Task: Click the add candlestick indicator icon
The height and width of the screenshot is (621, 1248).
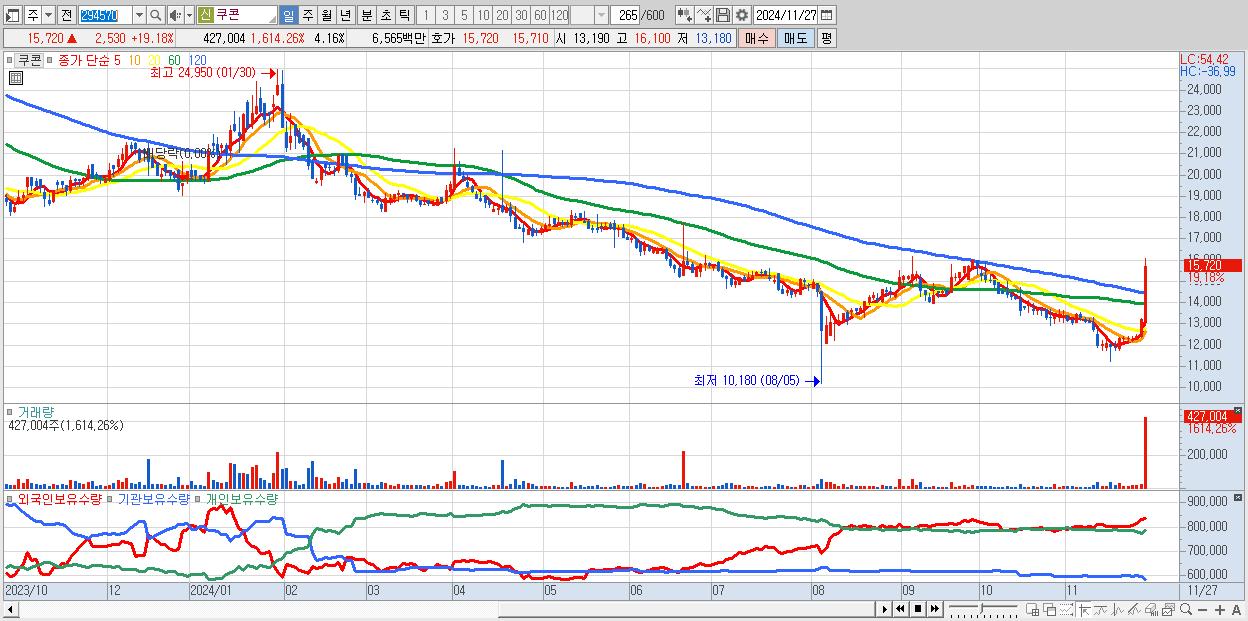Action: click(x=685, y=15)
